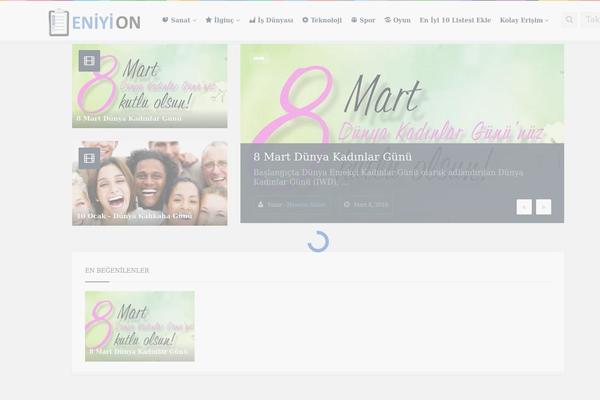Click the 10 Ocak - Dünya Kahkaha Günü caption
Screen dimensions: 600x400
pos(134,216)
